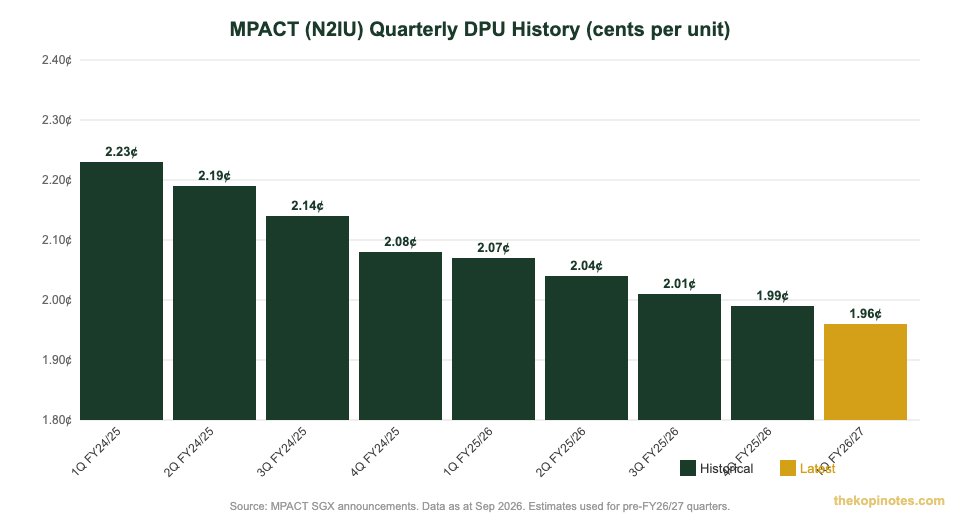
Task: Click the 2.20¢ y-axis label
Action: 56,180
